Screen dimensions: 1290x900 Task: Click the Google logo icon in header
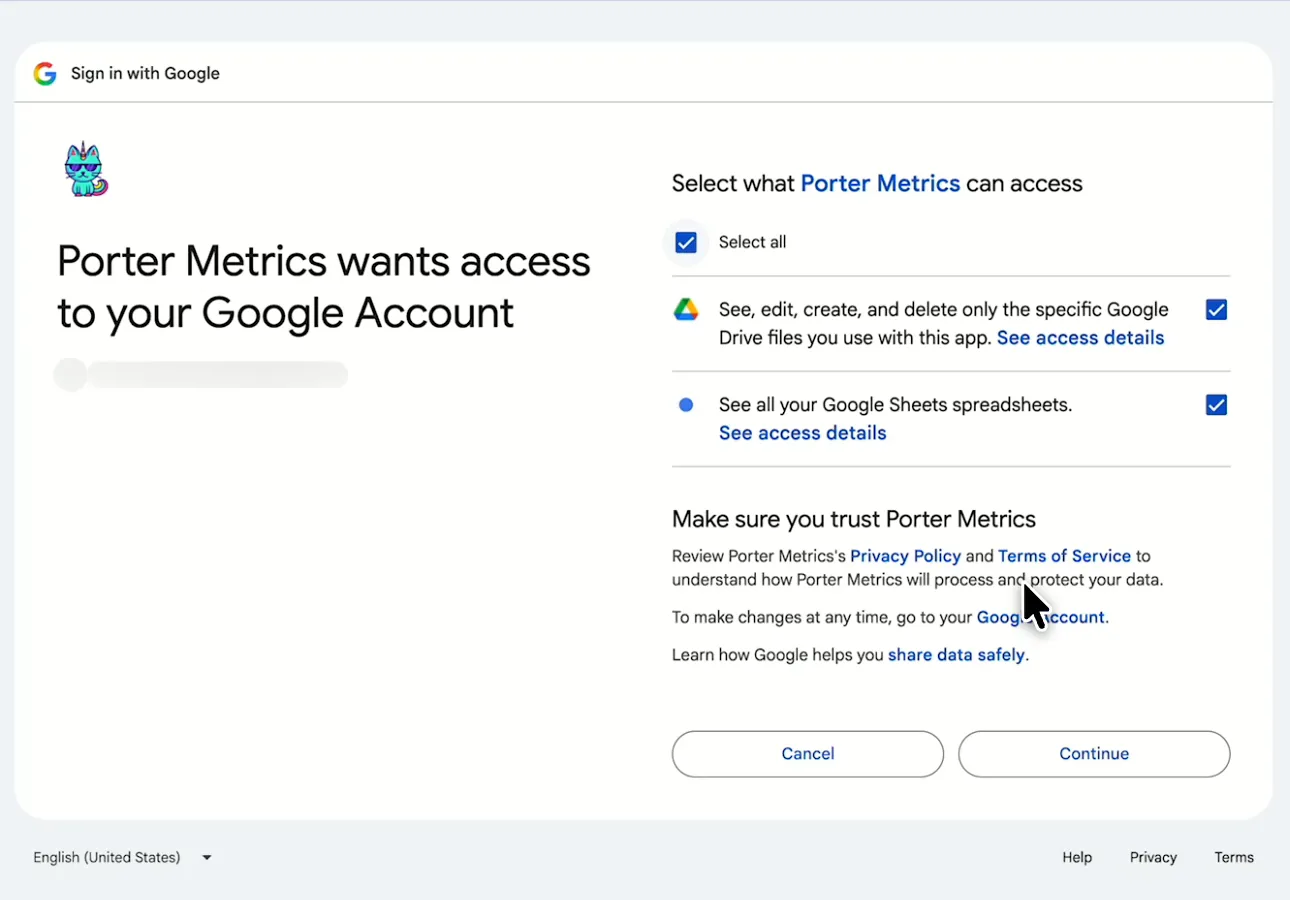point(45,74)
